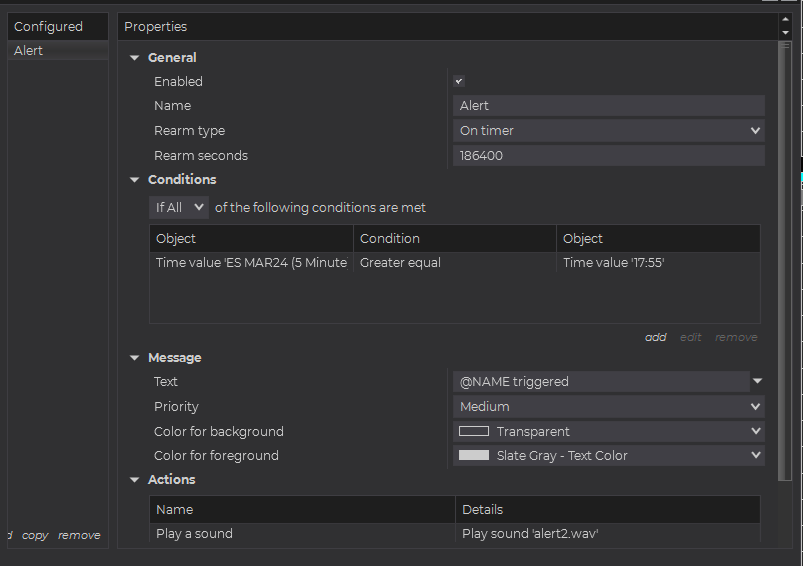This screenshot has height=566, width=803.
Task: Click the copy link in Configured panel
Action: click(x=35, y=535)
